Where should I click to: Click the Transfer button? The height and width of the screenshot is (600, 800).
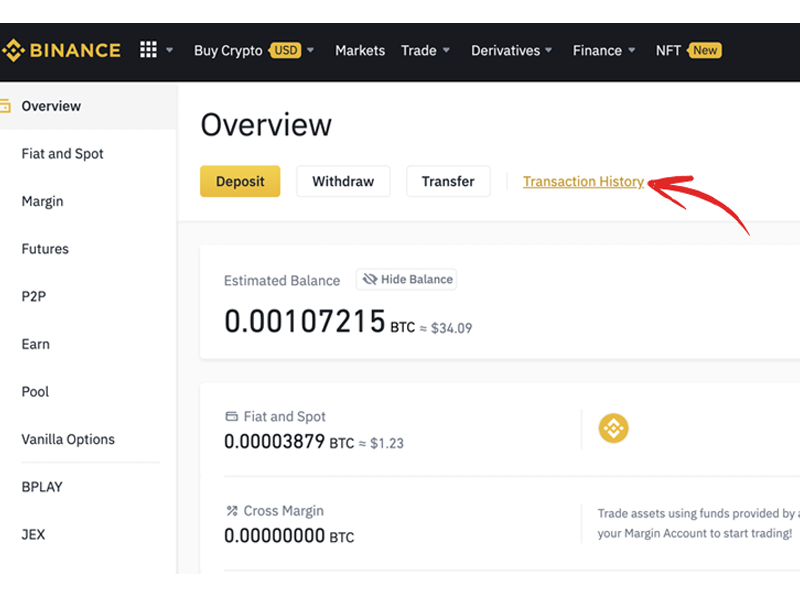[x=448, y=181]
